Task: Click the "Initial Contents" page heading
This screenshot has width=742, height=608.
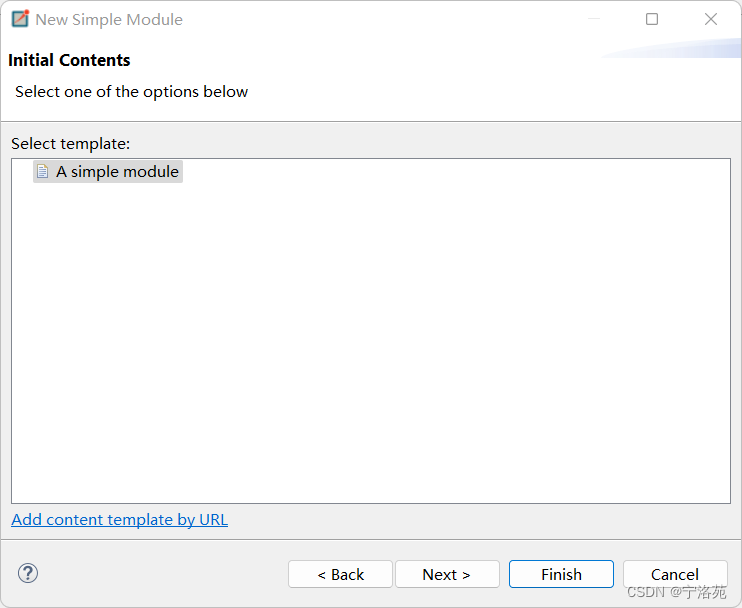Action: [x=69, y=60]
